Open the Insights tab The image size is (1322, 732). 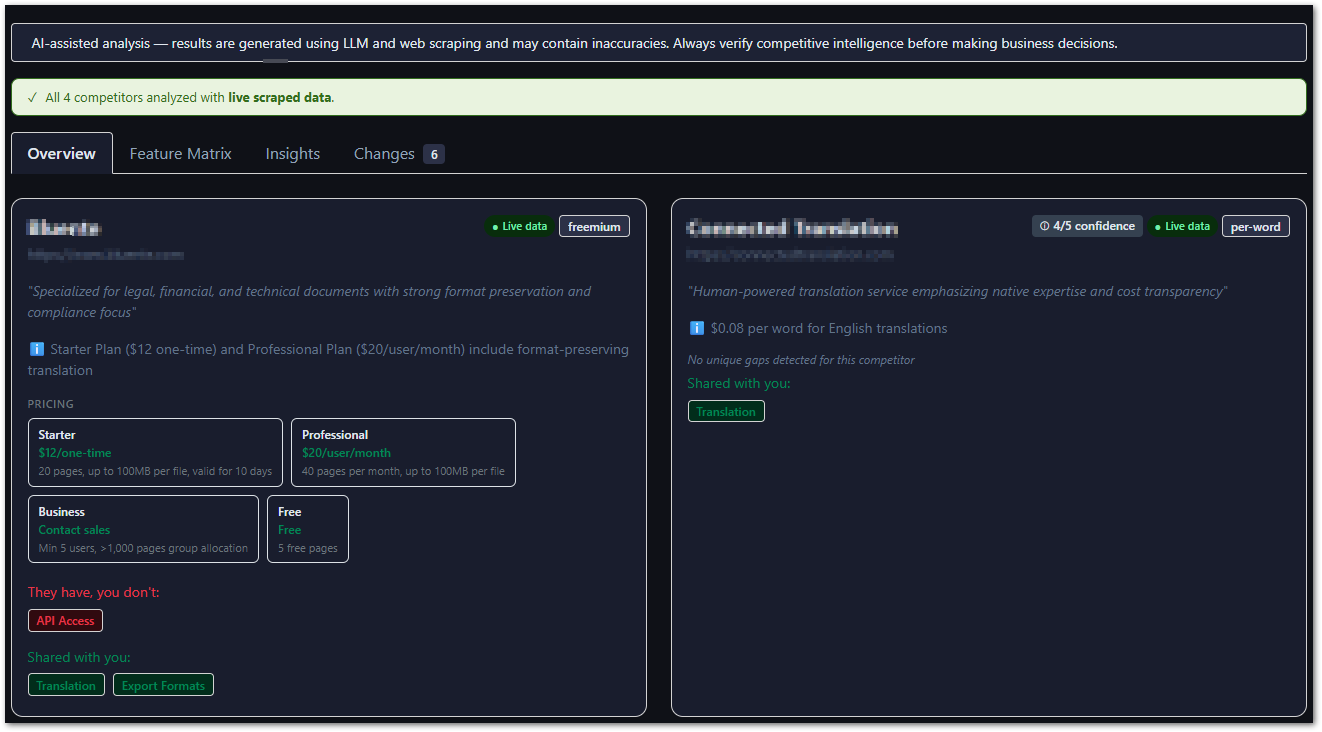click(x=293, y=153)
